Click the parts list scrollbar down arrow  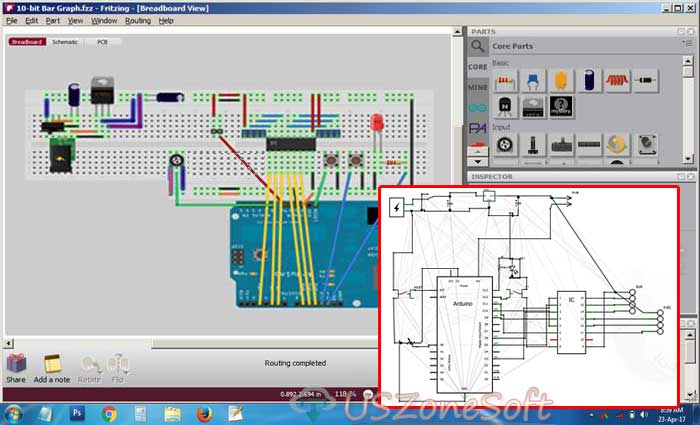point(688,158)
